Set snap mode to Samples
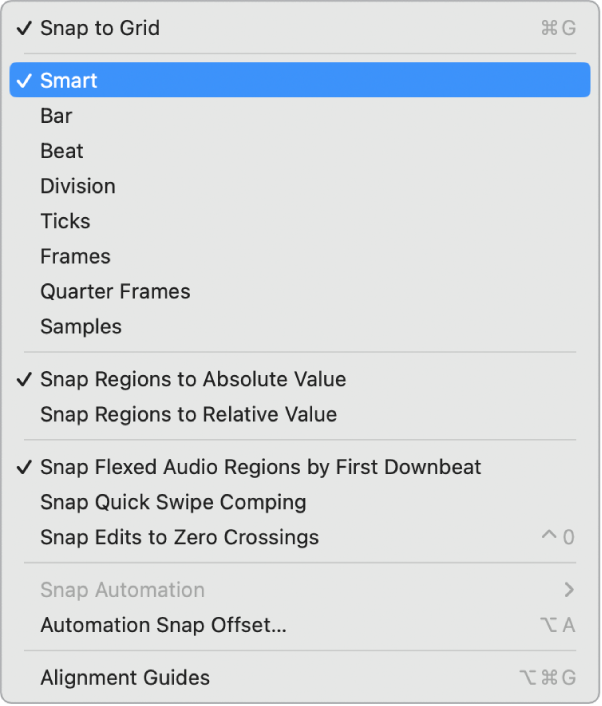This screenshot has height=706, width=602. pyautogui.click(x=81, y=327)
